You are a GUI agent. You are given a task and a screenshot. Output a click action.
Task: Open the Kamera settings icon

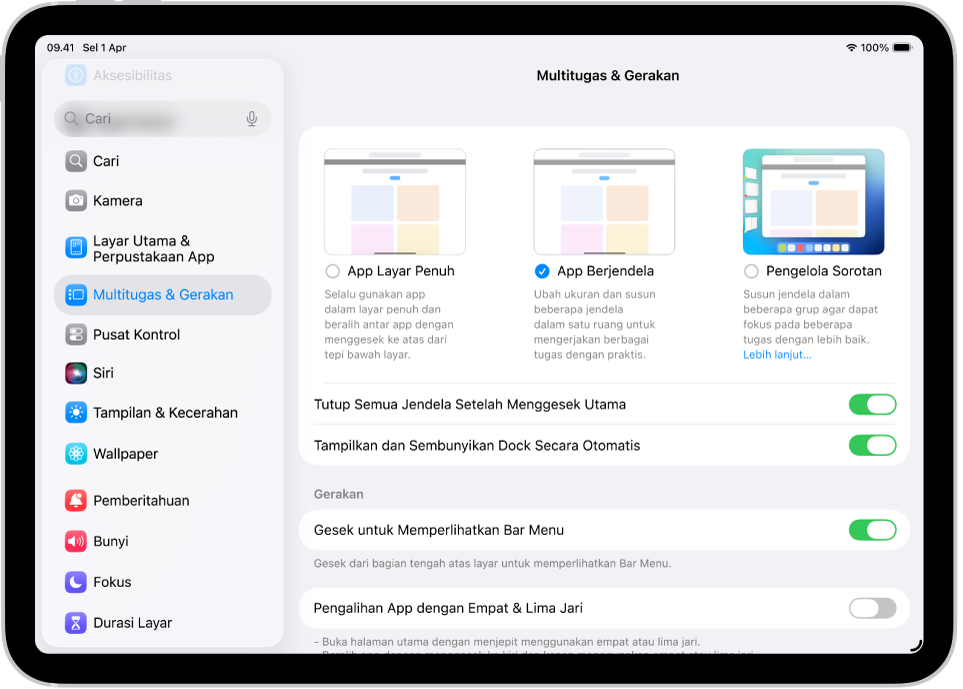click(77, 201)
